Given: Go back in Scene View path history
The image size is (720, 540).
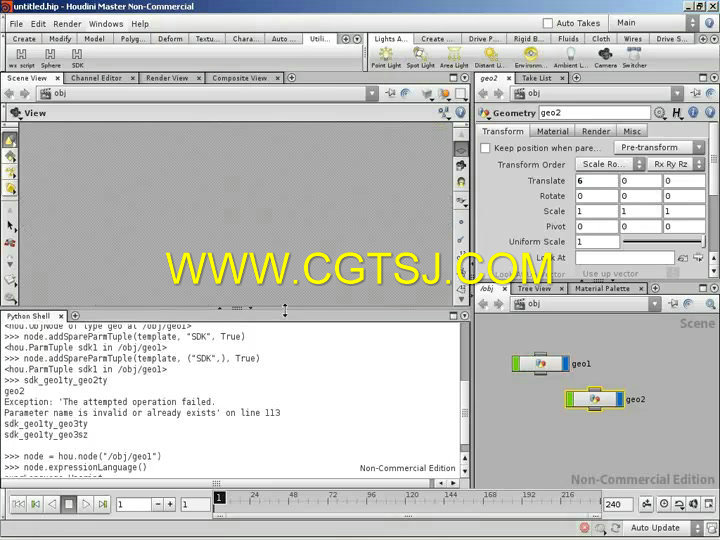Looking at the screenshot, I should (9, 94).
